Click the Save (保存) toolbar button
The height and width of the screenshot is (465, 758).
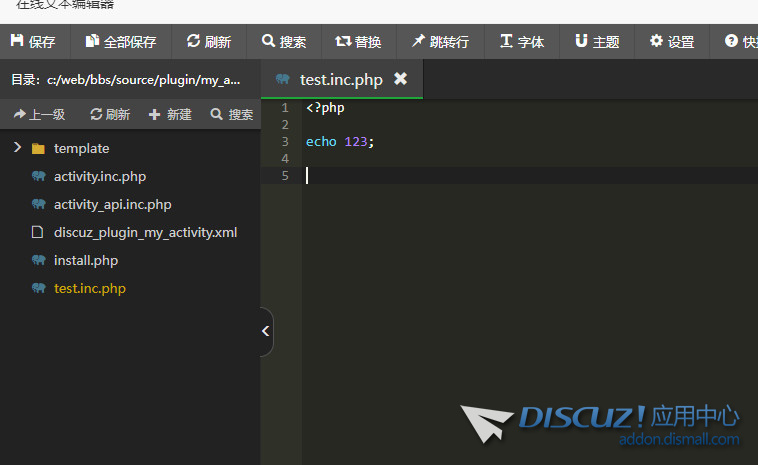[x=33, y=42]
